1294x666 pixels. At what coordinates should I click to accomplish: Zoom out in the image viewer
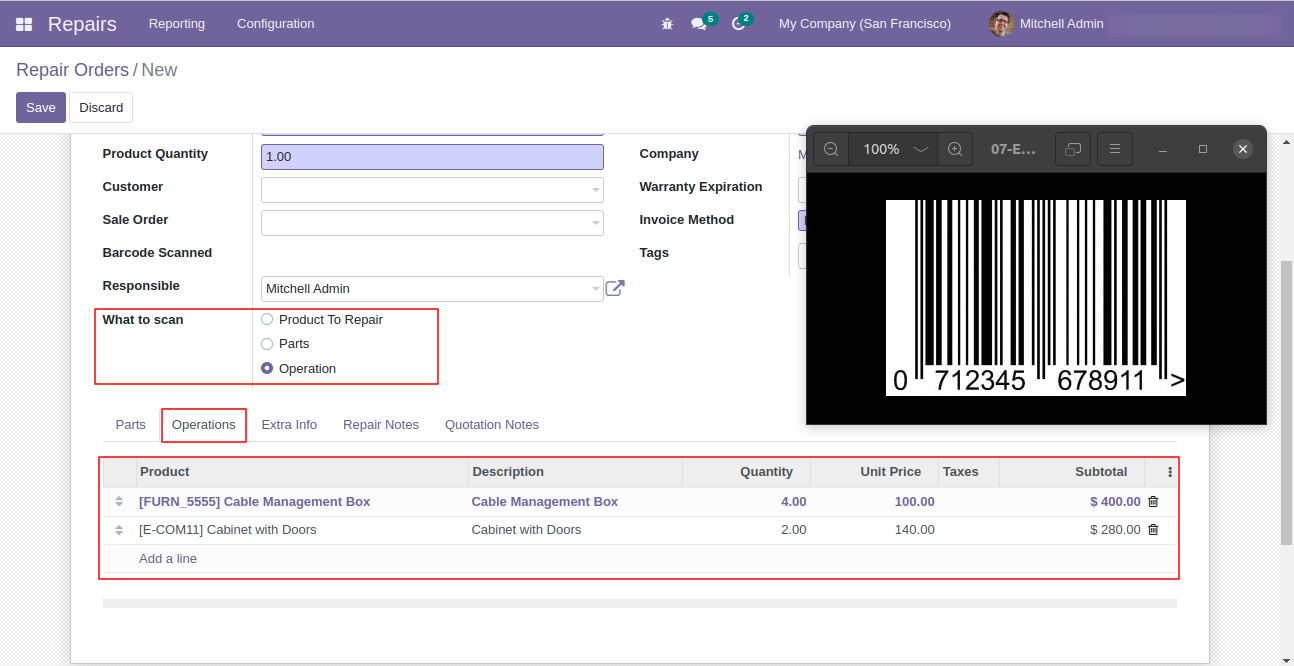click(831, 149)
